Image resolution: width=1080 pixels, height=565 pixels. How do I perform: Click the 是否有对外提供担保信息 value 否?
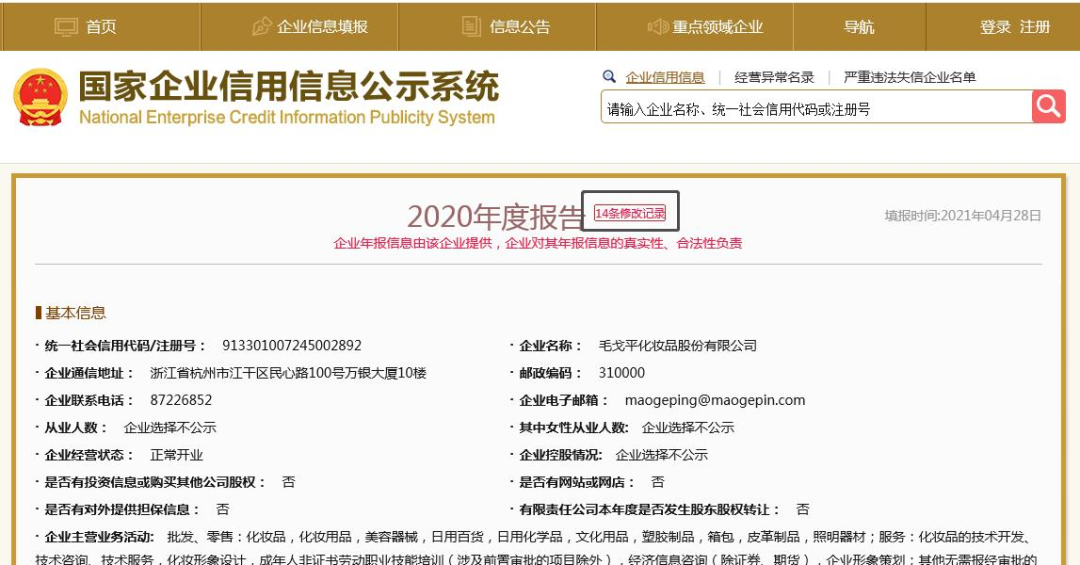[x=222, y=509]
